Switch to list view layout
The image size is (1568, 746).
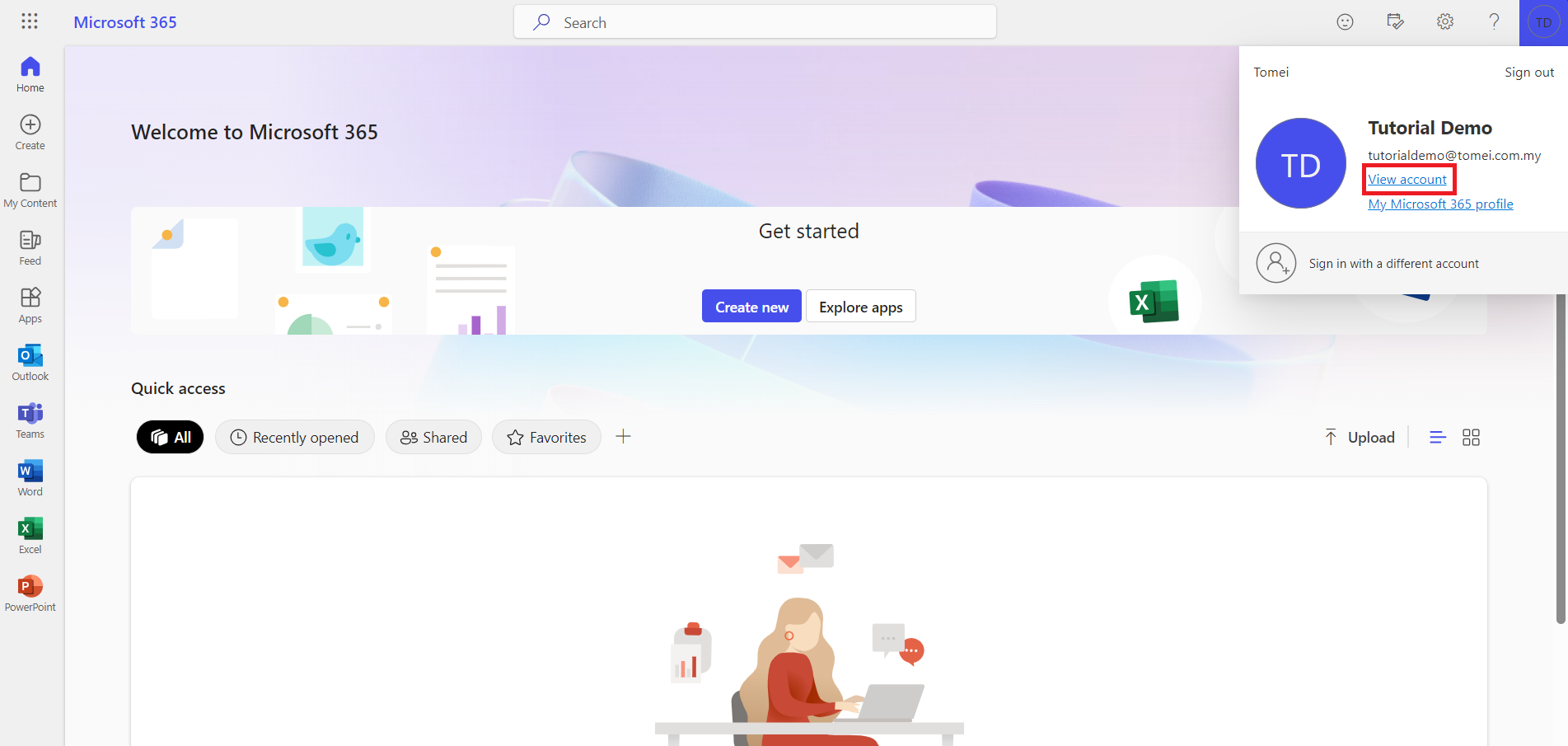coord(1438,438)
